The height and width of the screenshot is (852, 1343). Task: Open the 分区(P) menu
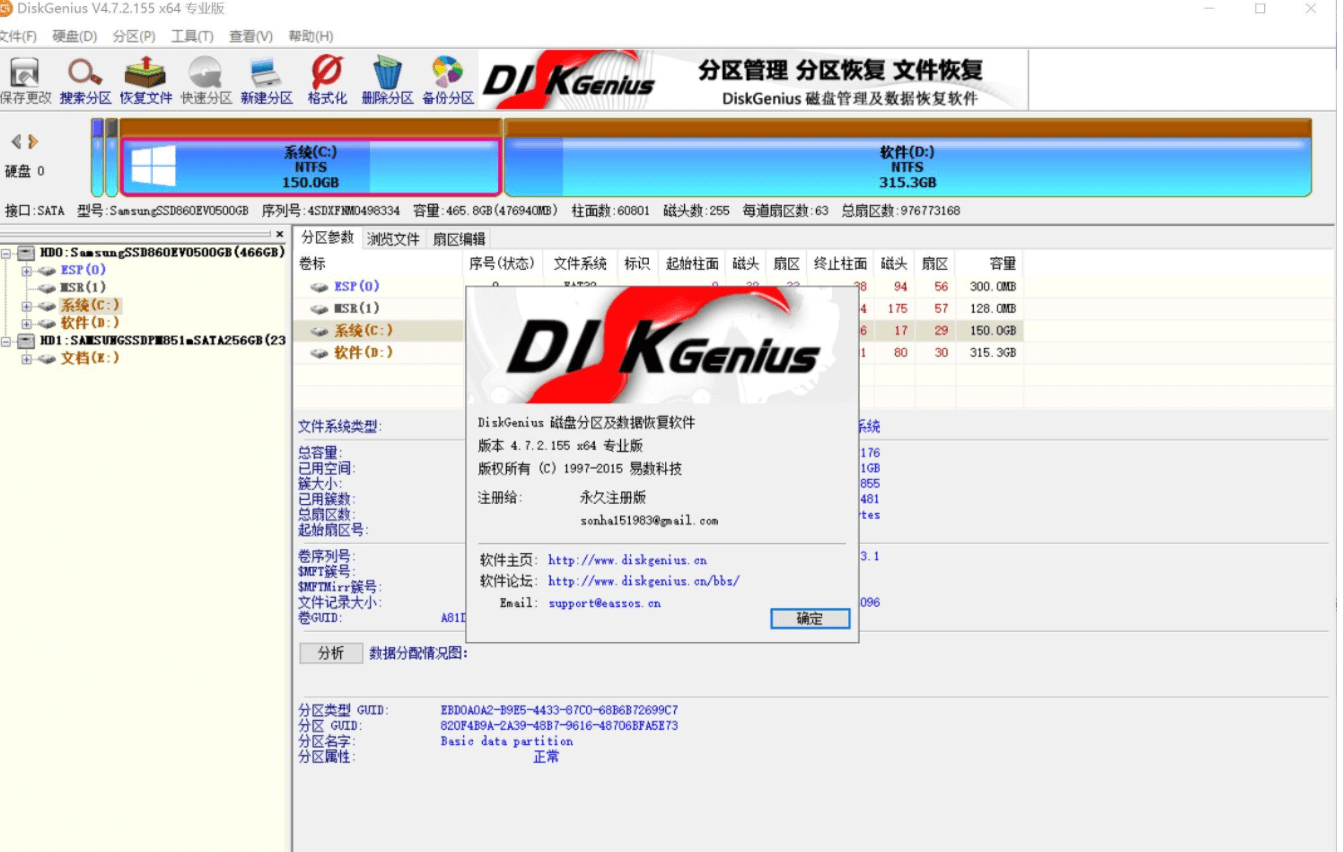pyautogui.click(x=134, y=36)
